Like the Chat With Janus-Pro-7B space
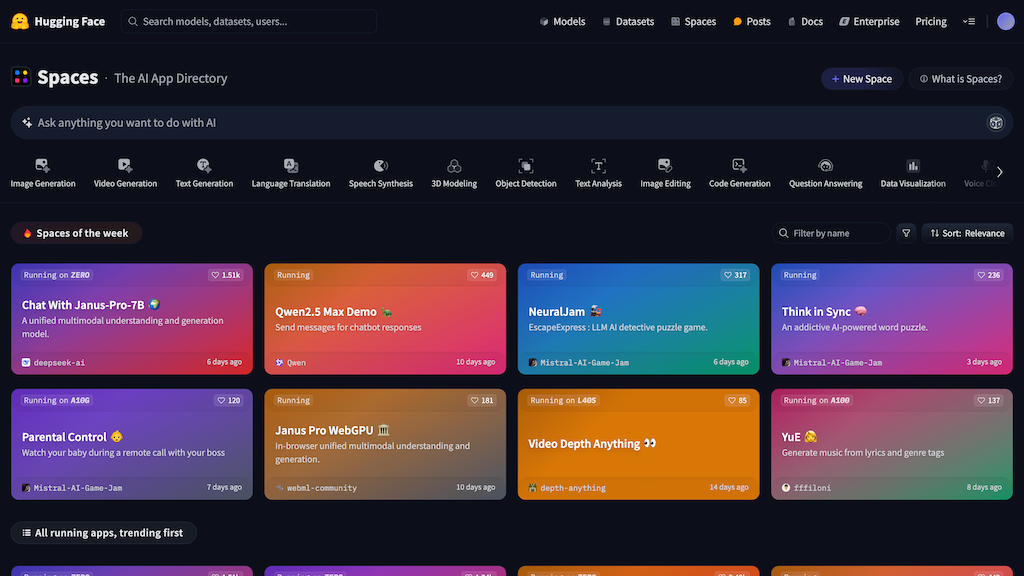The image size is (1024, 576). pyautogui.click(x=225, y=275)
